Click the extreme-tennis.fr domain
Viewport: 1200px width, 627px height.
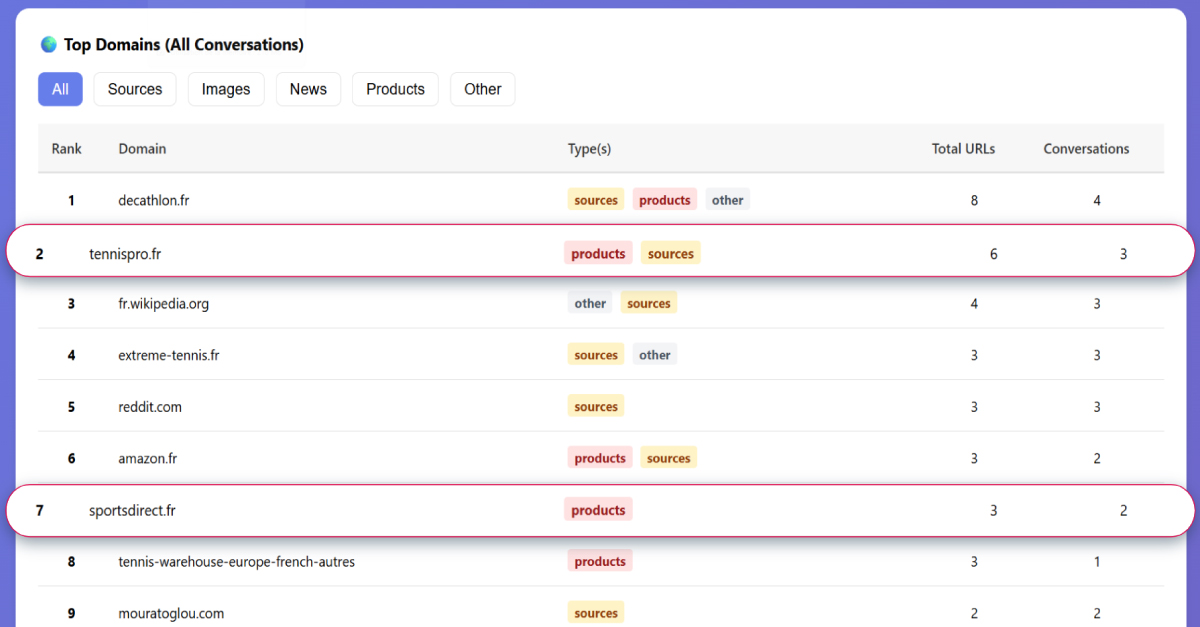pyautogui.click(x=168, y=355)
